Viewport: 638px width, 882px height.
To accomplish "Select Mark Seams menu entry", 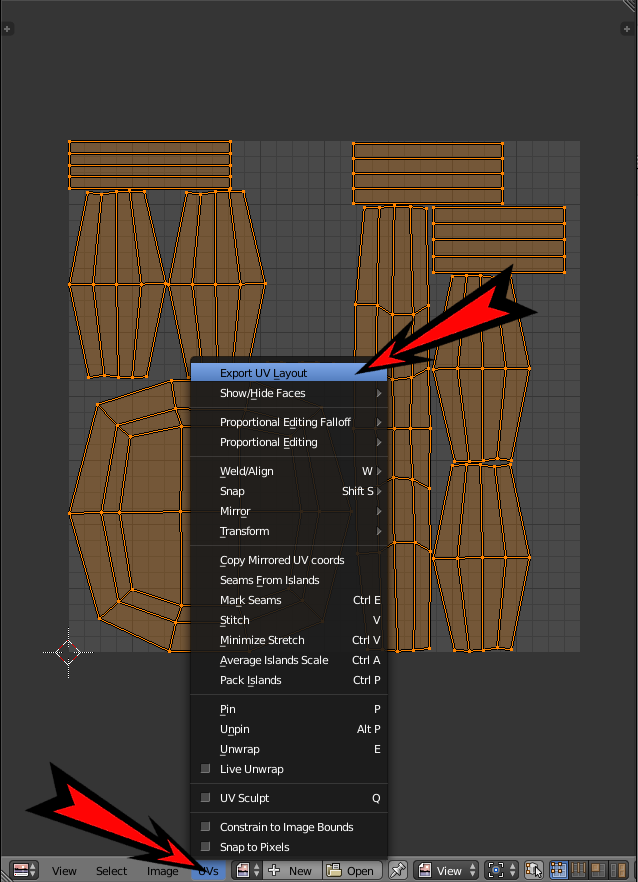I will tap(289, 600).
